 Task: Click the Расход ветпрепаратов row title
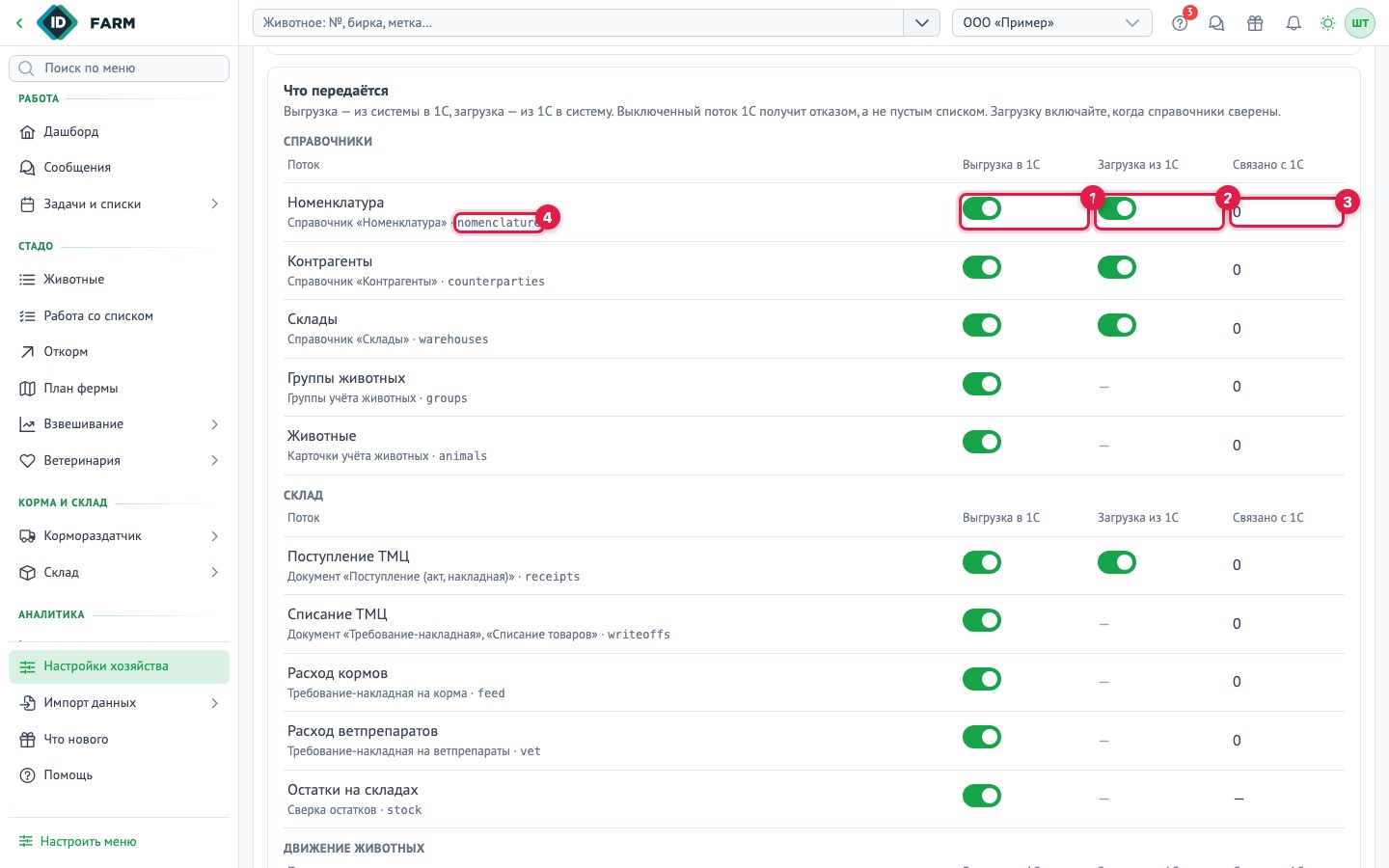363,731
